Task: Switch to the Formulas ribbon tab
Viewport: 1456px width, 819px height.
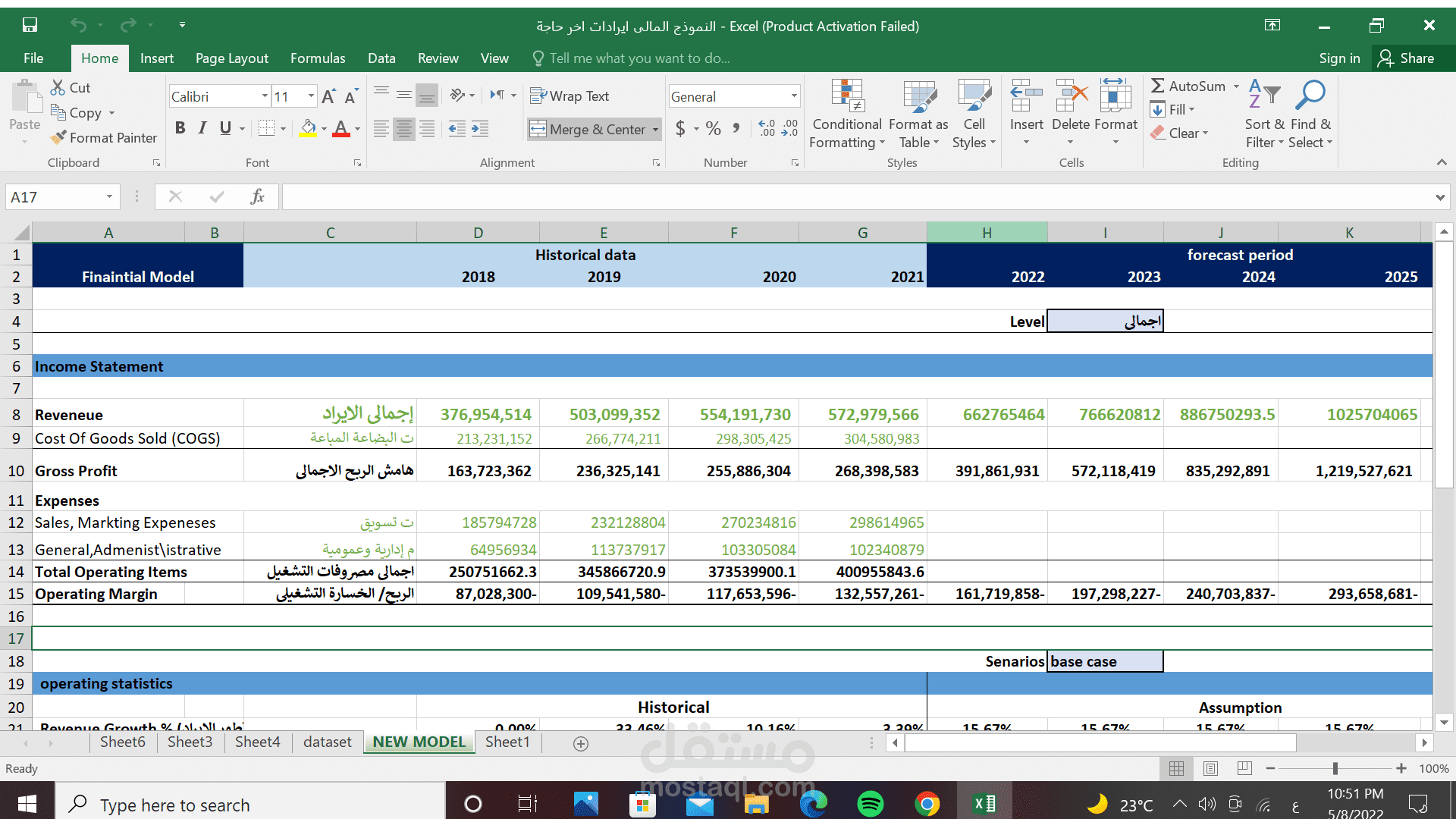Action: coord(318,58)
